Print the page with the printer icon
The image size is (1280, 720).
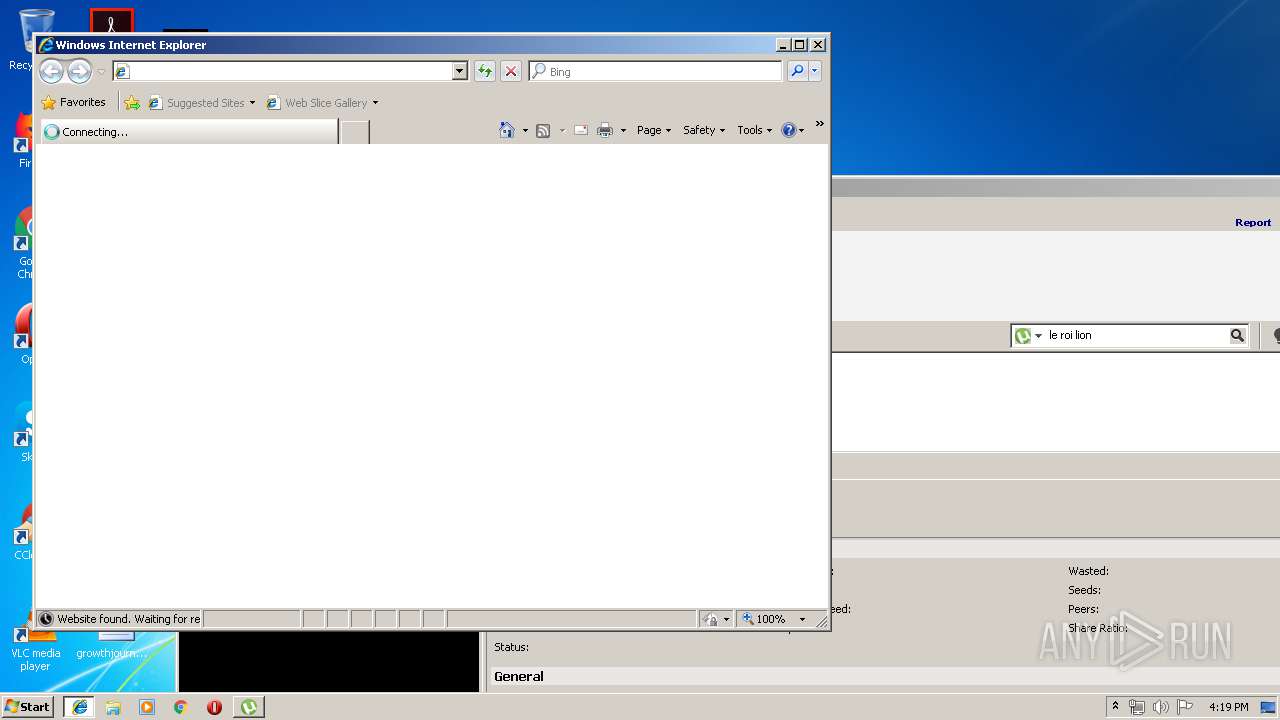point(605,130)
